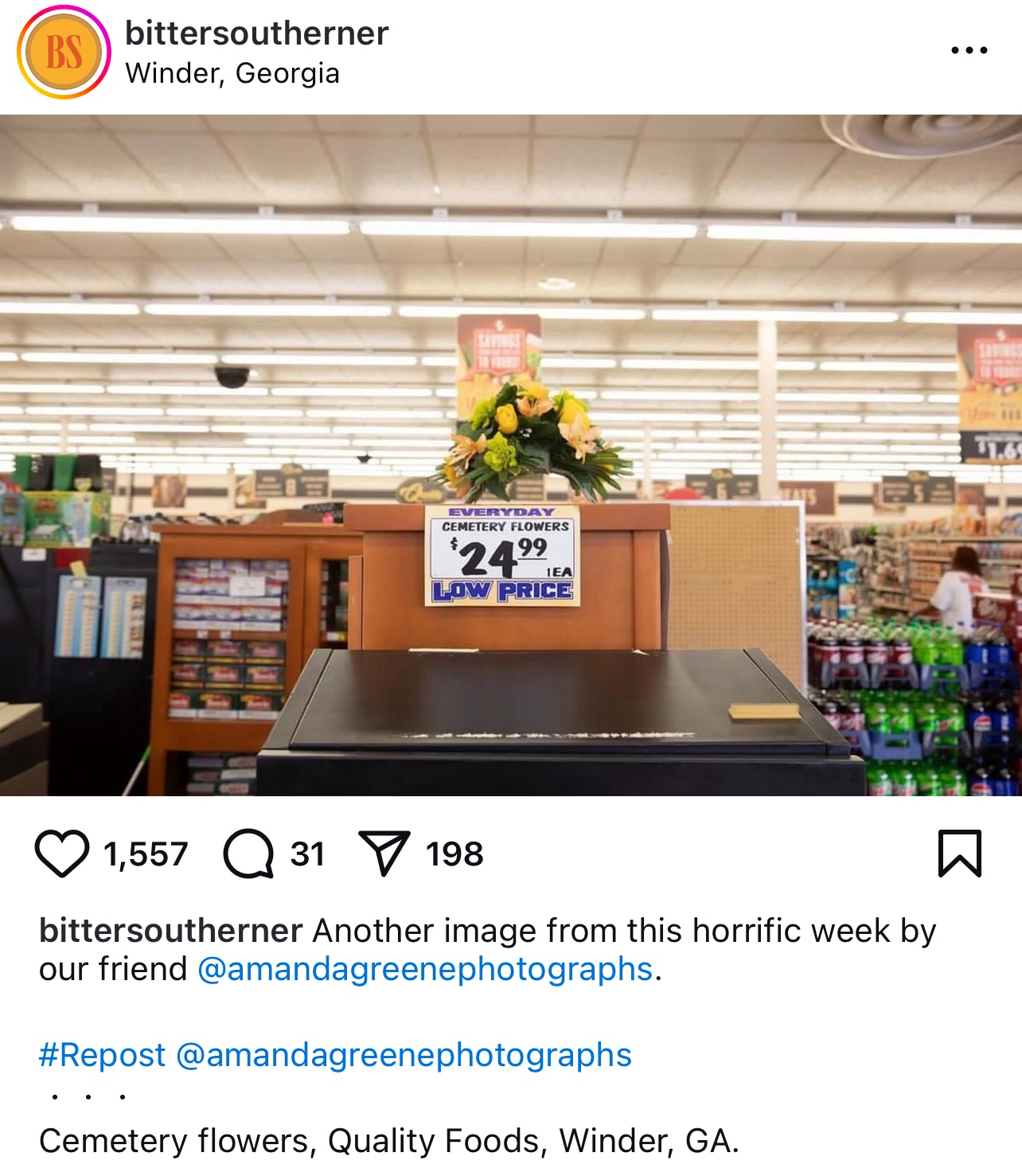The image size is (1022, 1176).
Task: Tap the $24.99 price sign in photo
Action: coord(502,556)
